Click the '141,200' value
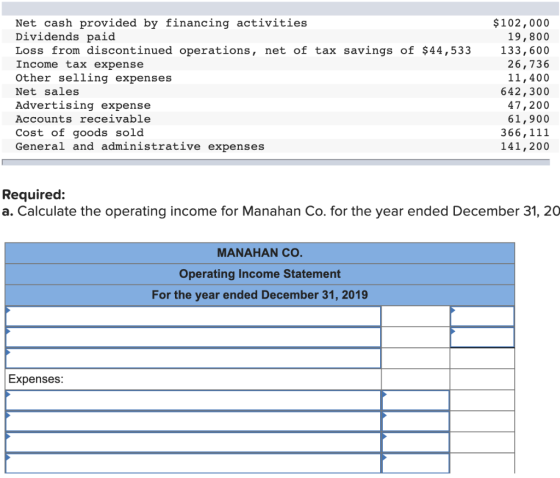This screenshot has width=560, height=478. pyautogui.click(x=525, y=146)
